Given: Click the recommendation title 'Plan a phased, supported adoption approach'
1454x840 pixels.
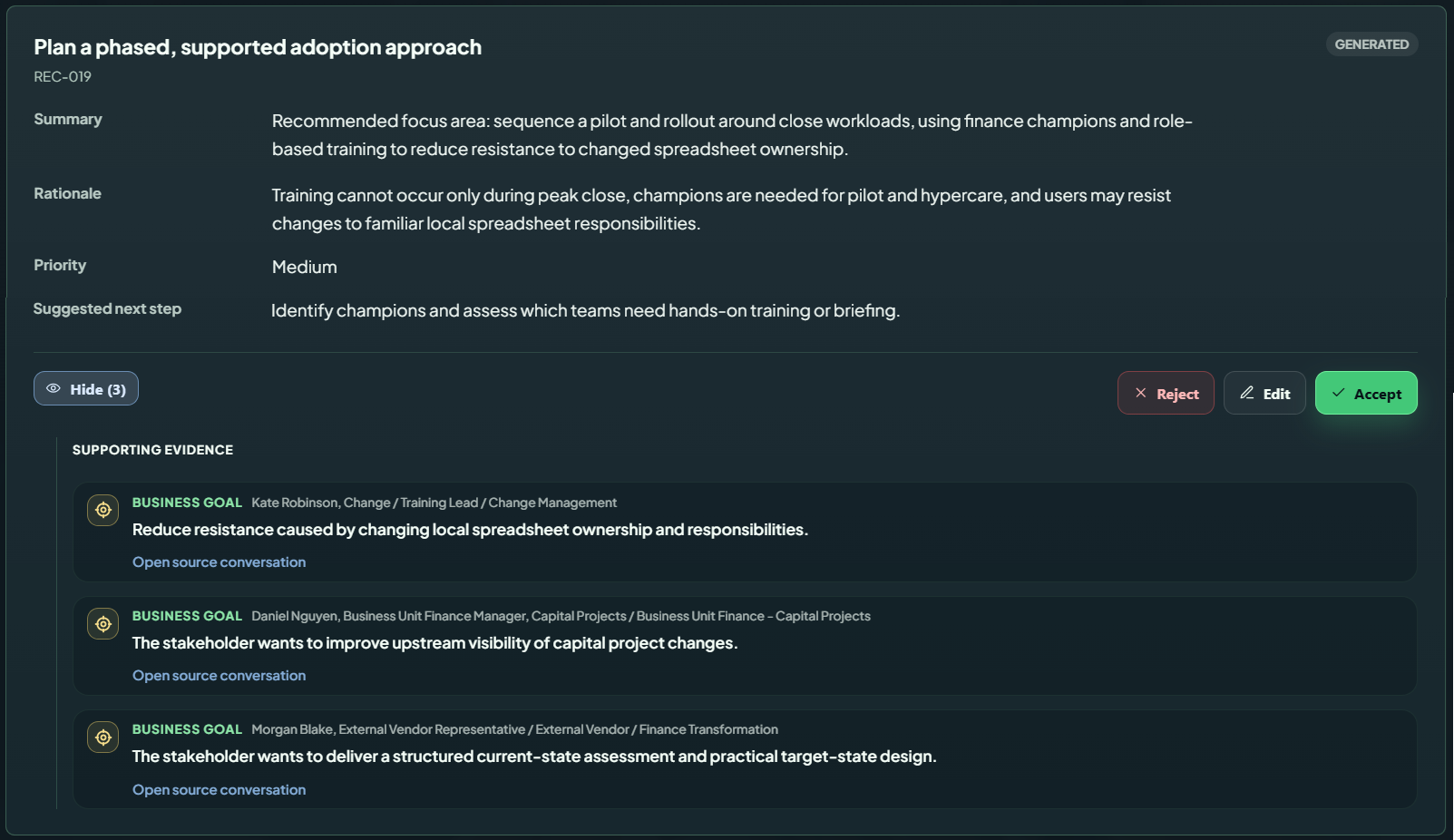Looking at the screenshot, I should [x=258, y=47].
